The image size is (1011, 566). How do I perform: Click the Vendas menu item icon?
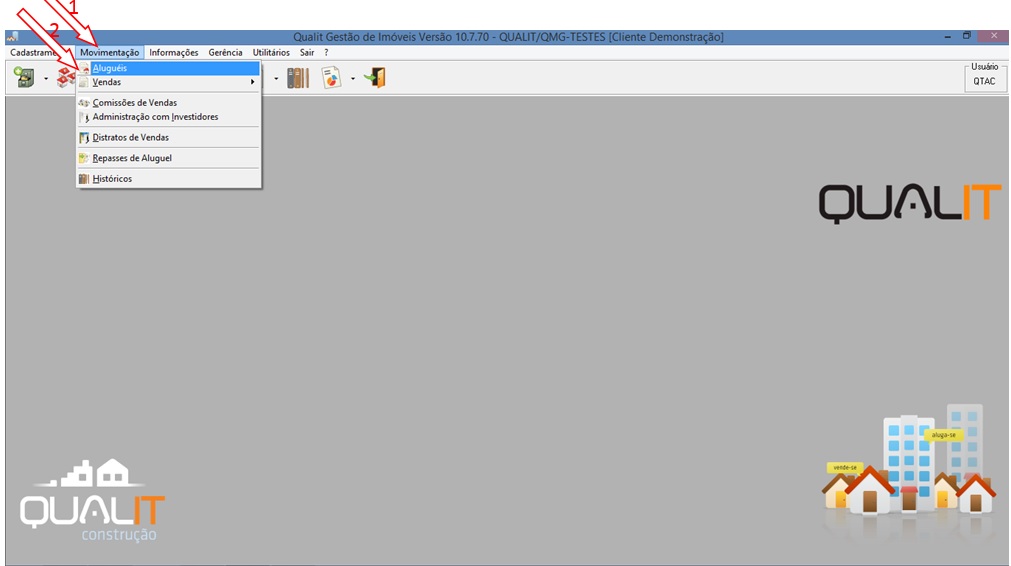(x=84, y=83)
